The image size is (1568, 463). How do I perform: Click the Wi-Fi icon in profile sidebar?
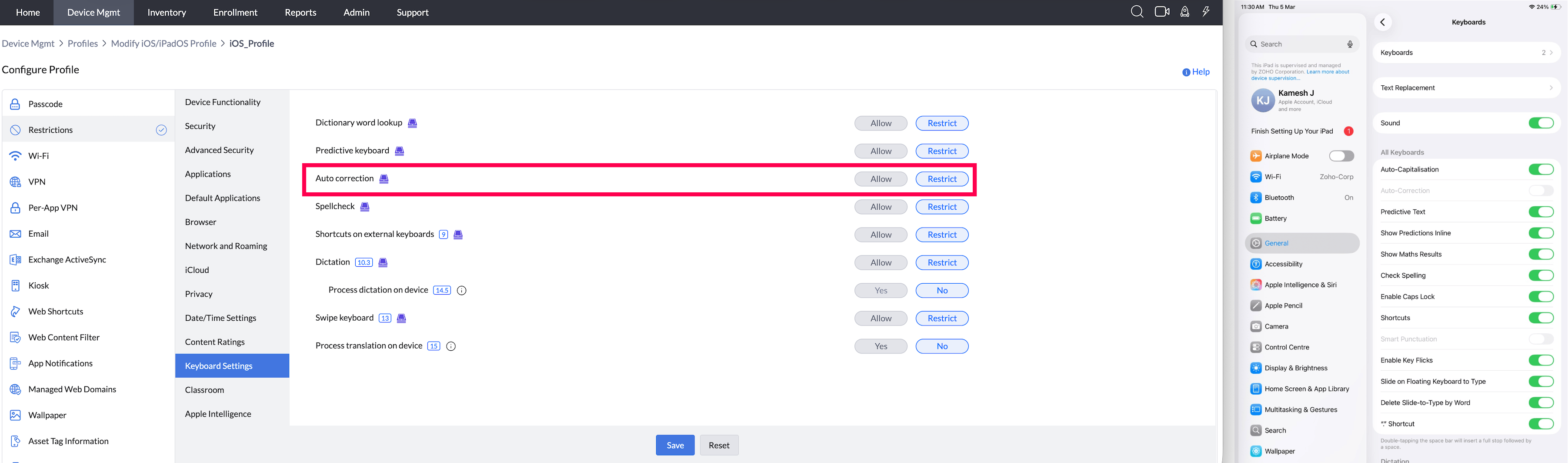[x=15, y=156]
